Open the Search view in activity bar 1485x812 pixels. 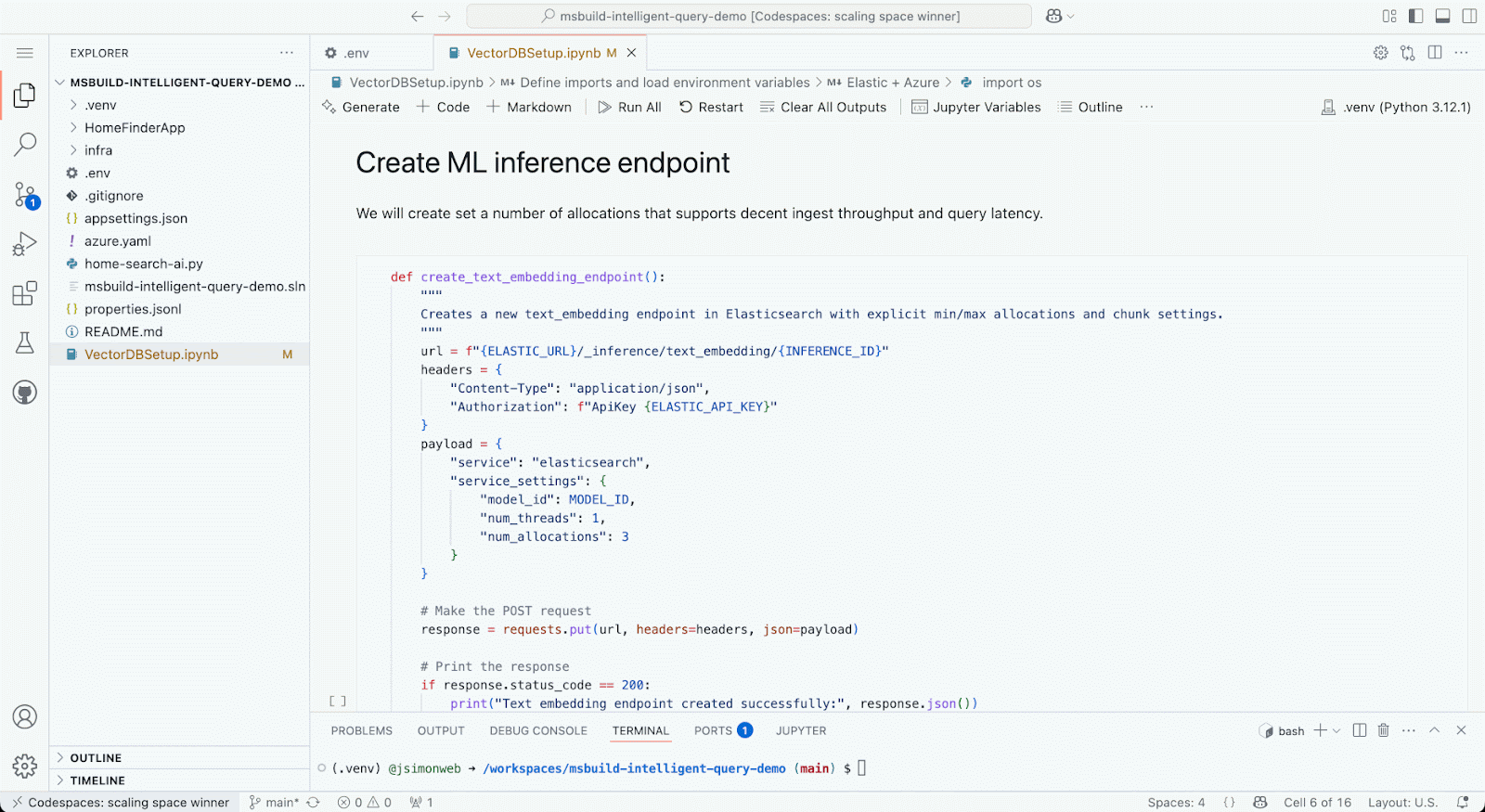(25, 144)
